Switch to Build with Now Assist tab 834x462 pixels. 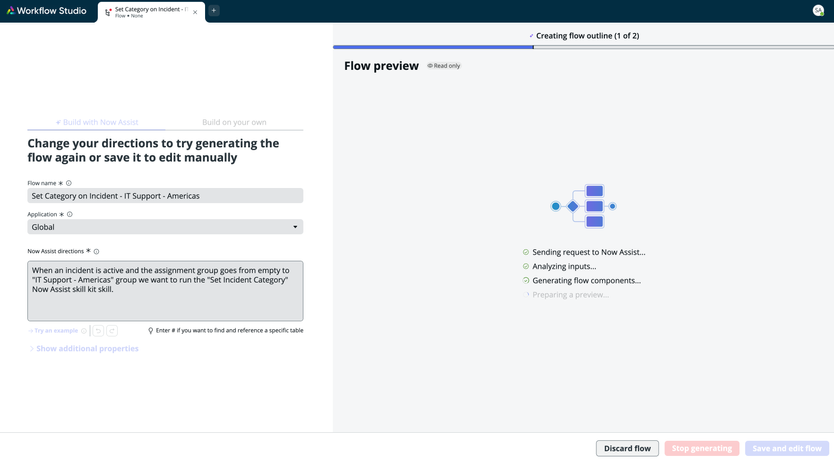(96, 122)
